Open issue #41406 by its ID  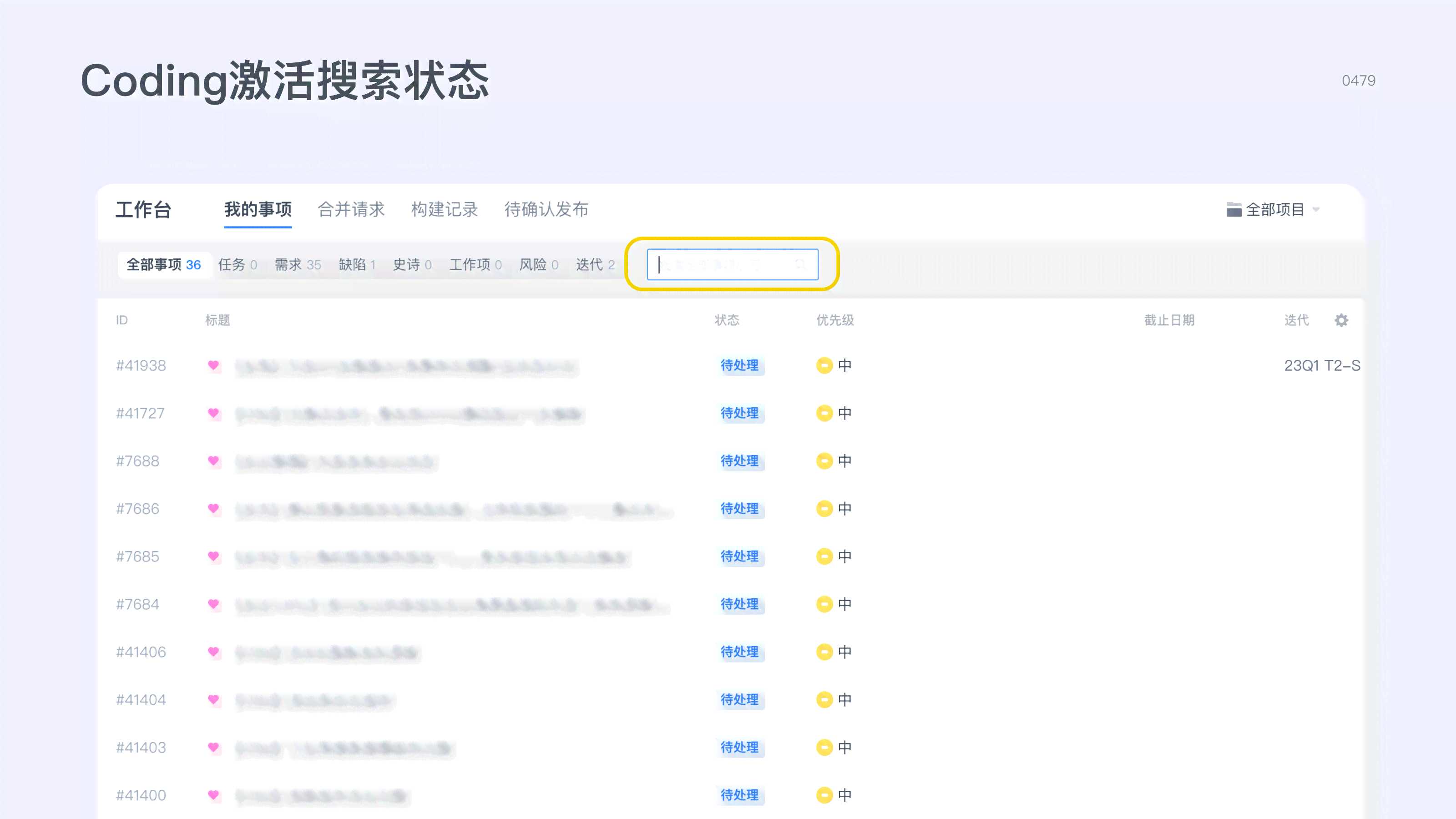click(x=142, y=652)
